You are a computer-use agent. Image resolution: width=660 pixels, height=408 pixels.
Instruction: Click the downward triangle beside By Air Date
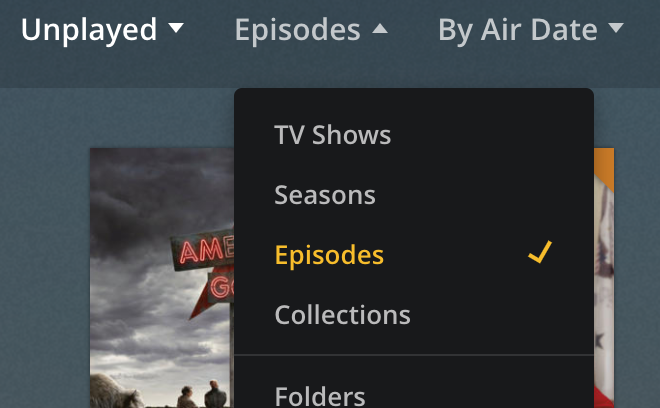616,28
